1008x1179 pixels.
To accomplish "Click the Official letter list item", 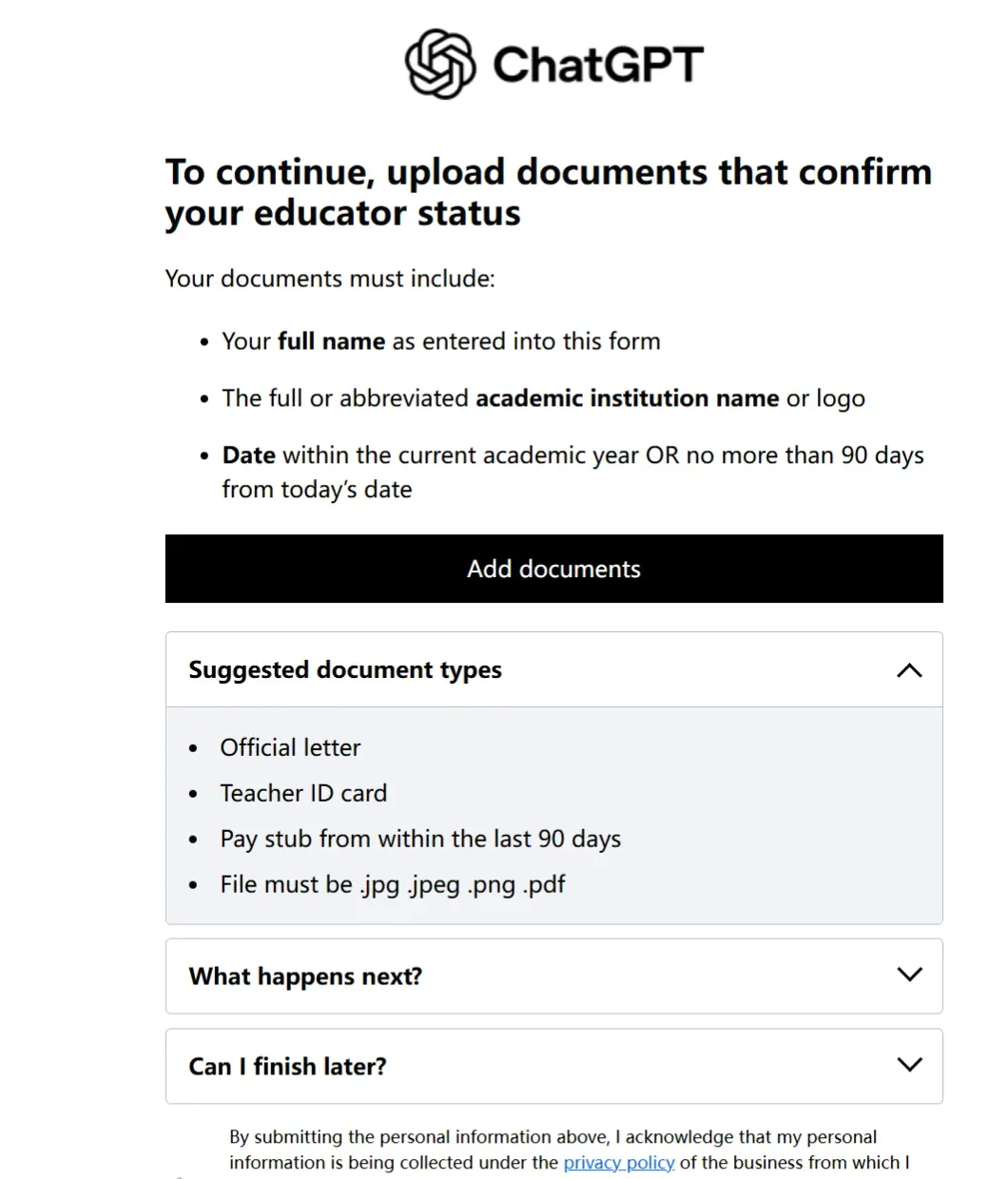I will 290,748.
